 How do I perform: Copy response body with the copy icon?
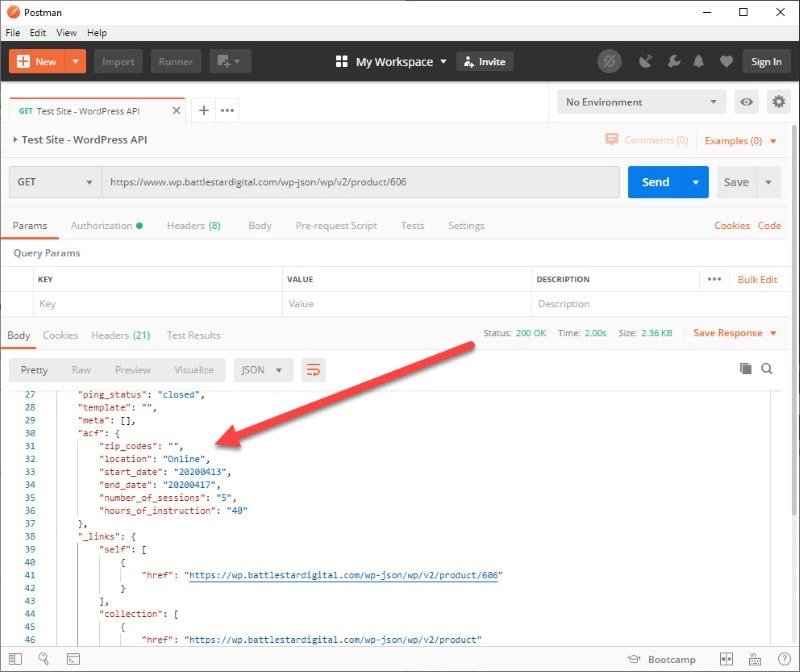tap(745, 368)
